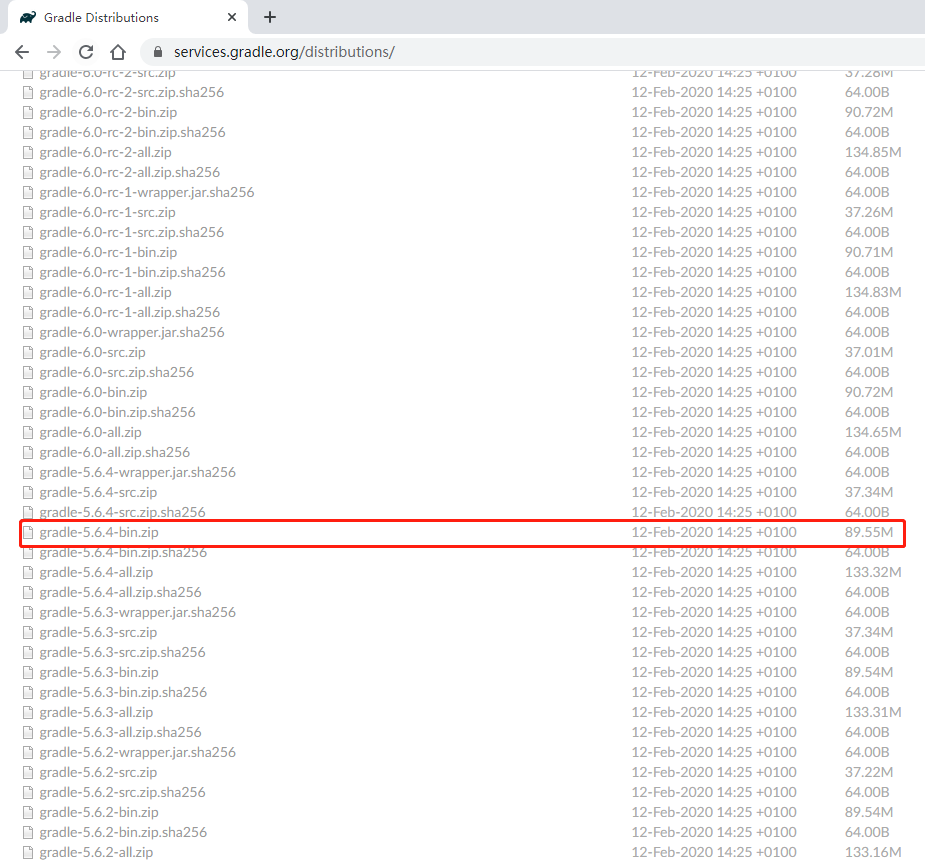Click file icon beside gradle-5.6.2-src.zip
925x863 pixels.
[28, 773]
